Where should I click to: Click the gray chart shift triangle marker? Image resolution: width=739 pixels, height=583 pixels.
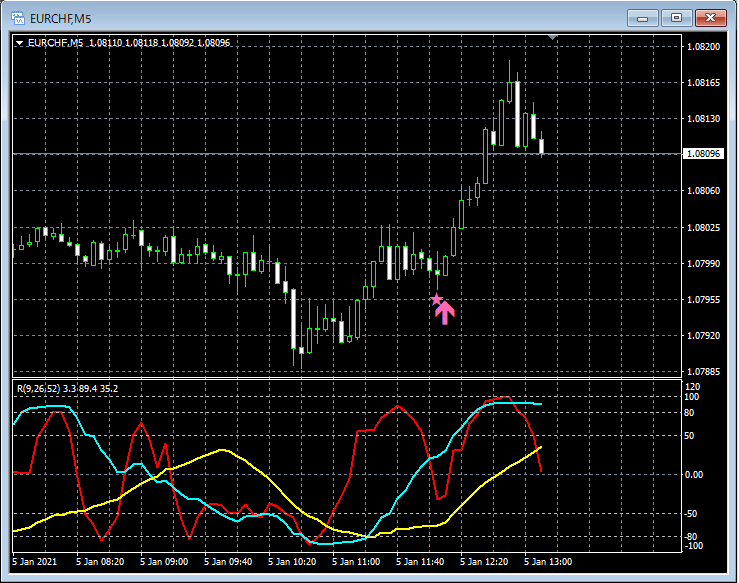[x=554, y=38]
